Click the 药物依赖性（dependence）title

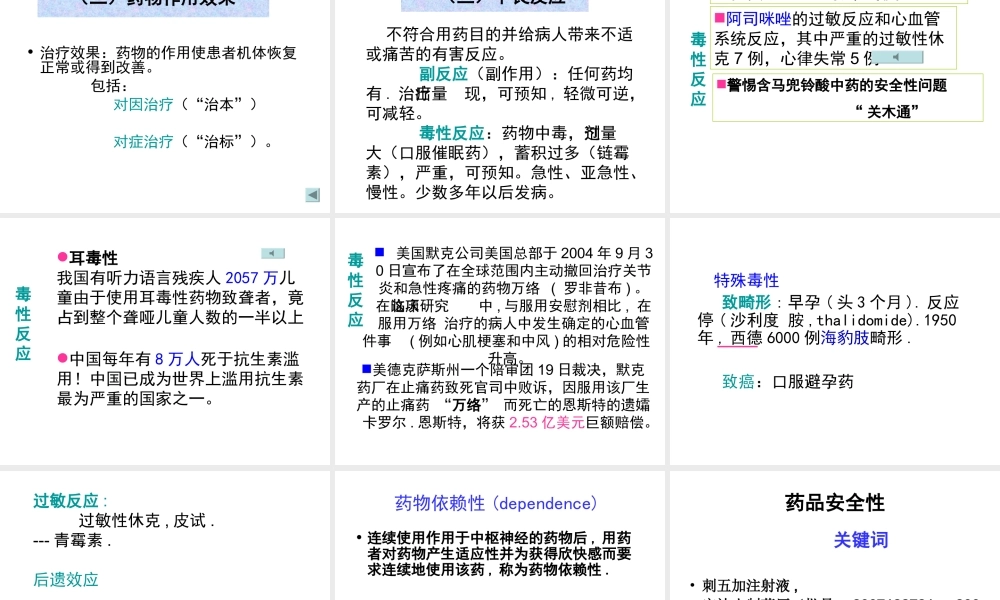point(497,504)
